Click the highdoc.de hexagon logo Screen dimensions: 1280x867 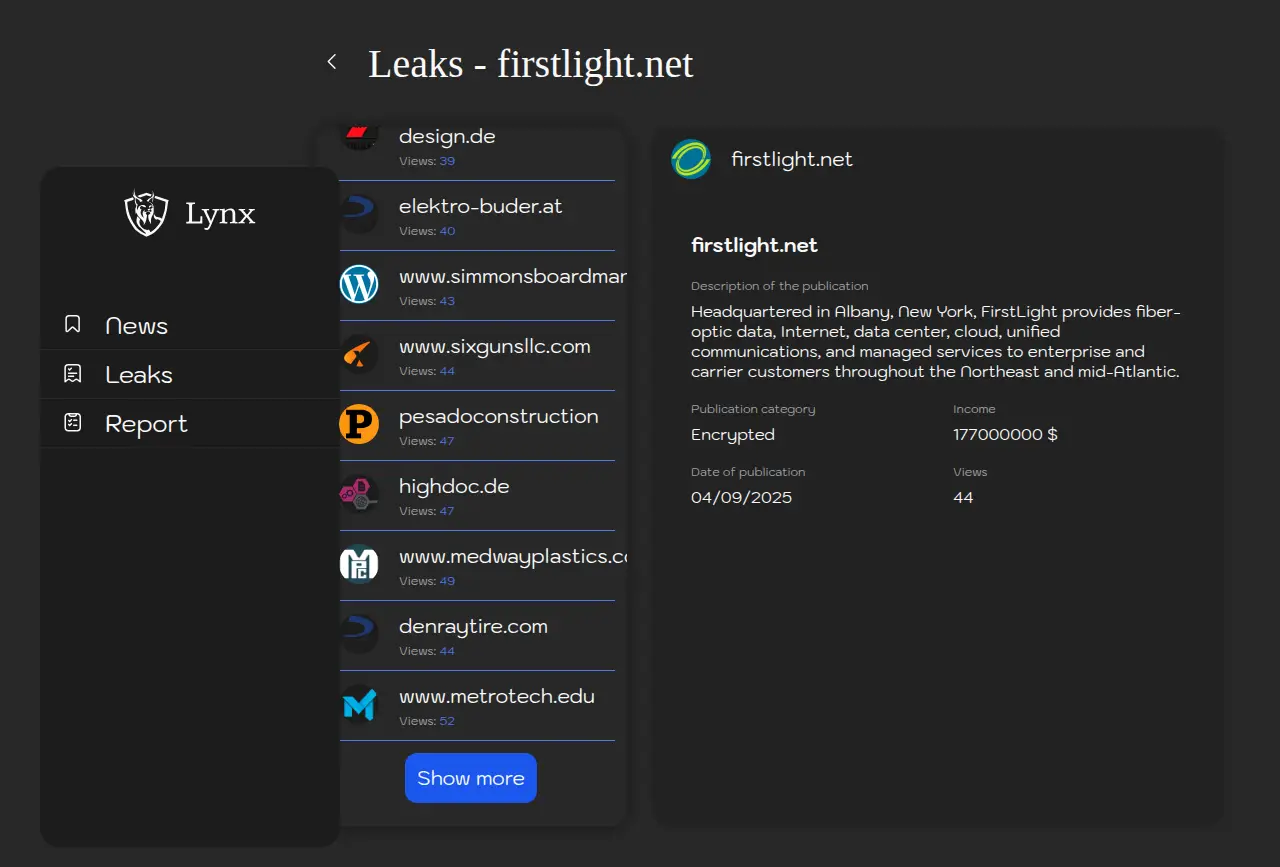click(359, 494)
